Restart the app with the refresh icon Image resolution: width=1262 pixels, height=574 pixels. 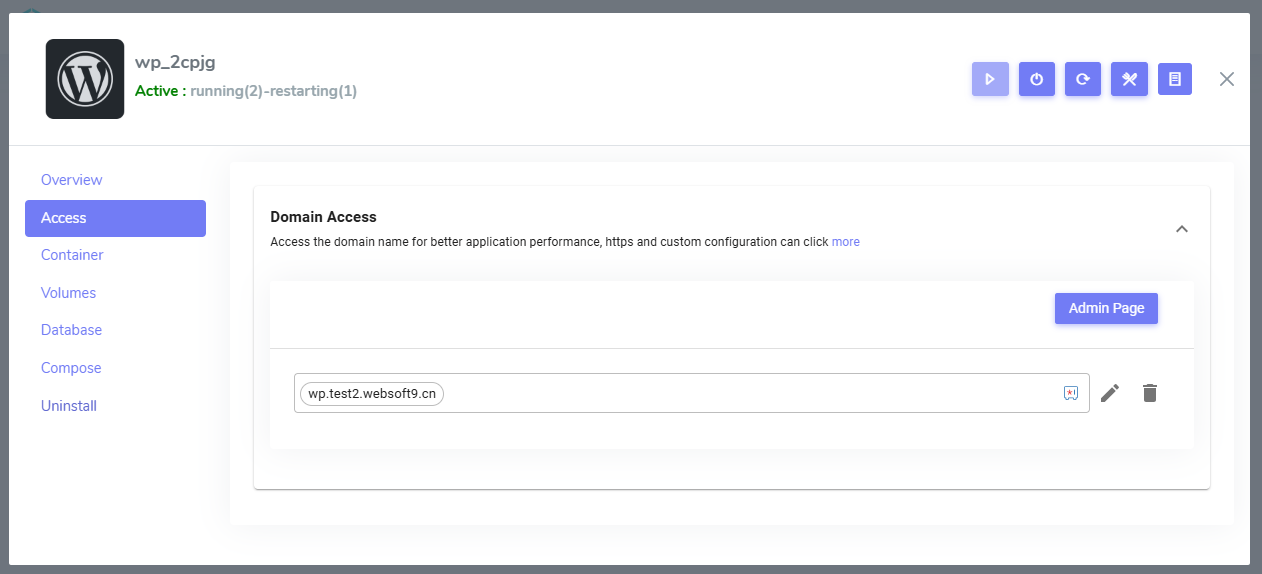coord(1082,79)
